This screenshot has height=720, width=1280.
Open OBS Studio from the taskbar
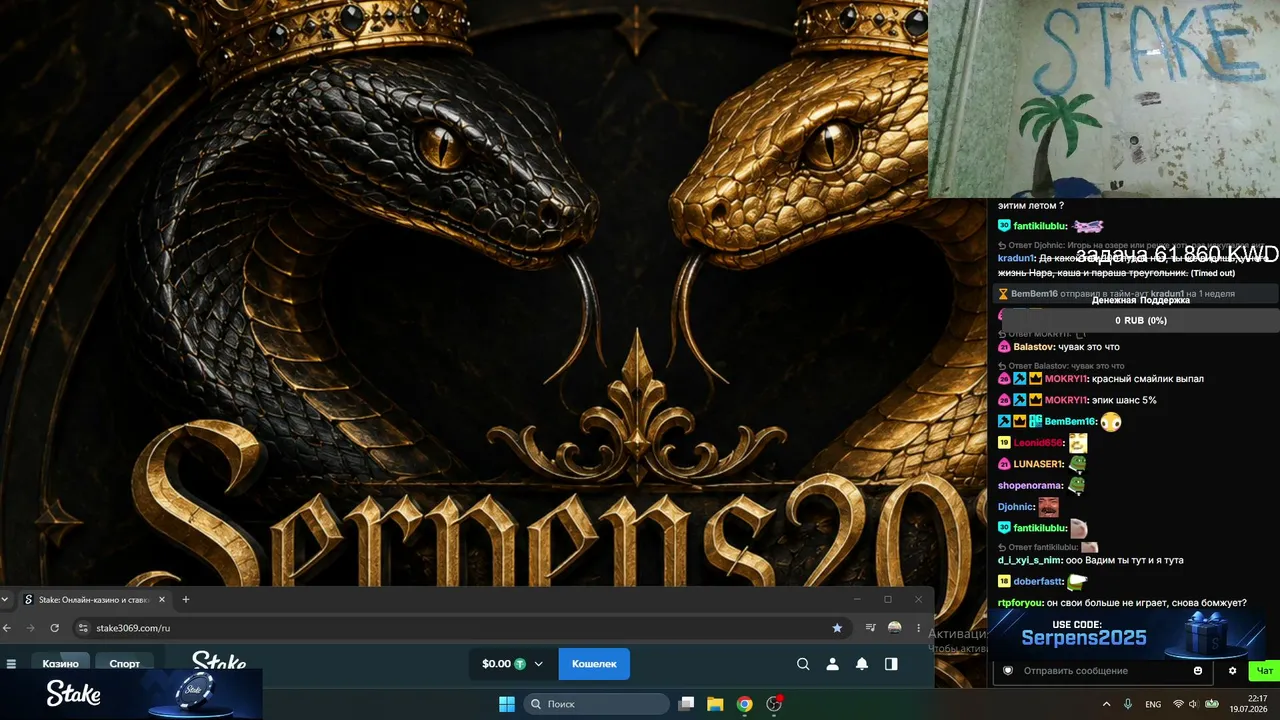coord(774,704)
